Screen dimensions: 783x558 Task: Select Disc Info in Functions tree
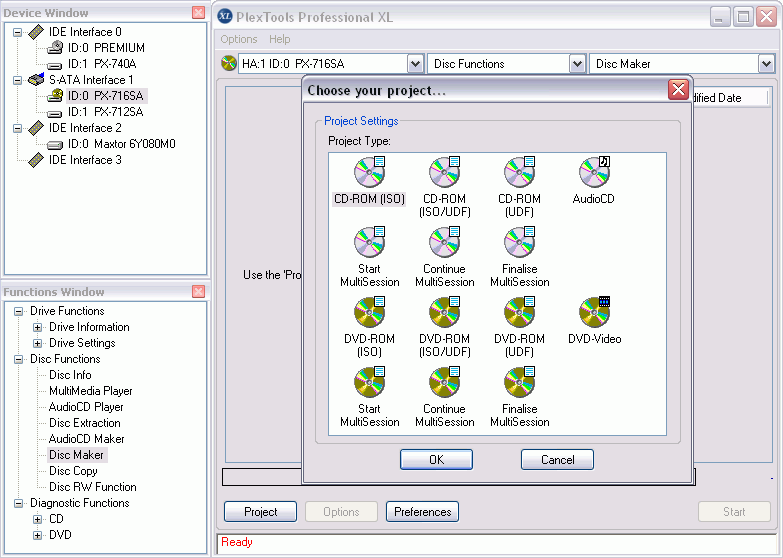(x=70, y=375)
